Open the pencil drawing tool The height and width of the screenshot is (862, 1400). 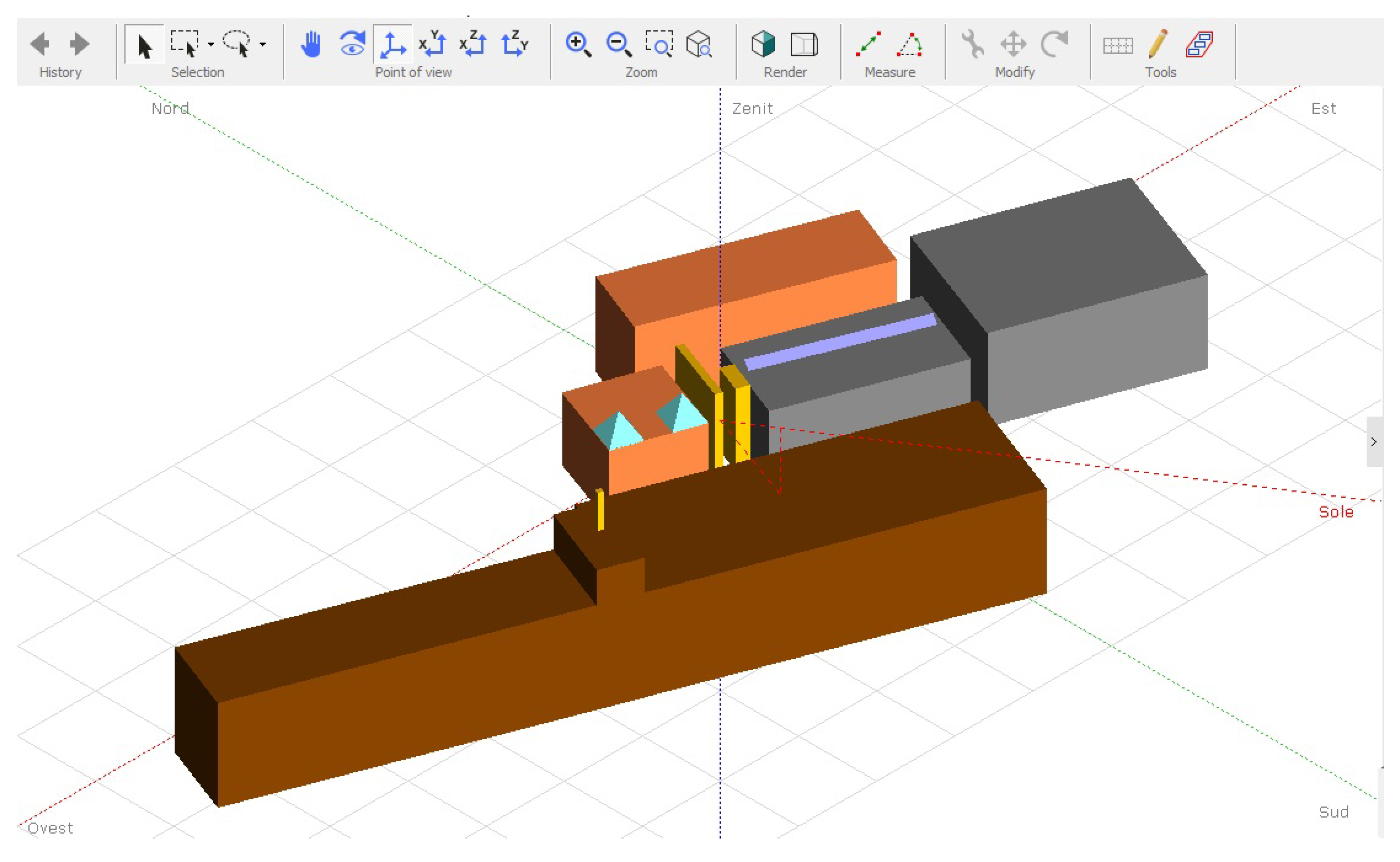1158,44
